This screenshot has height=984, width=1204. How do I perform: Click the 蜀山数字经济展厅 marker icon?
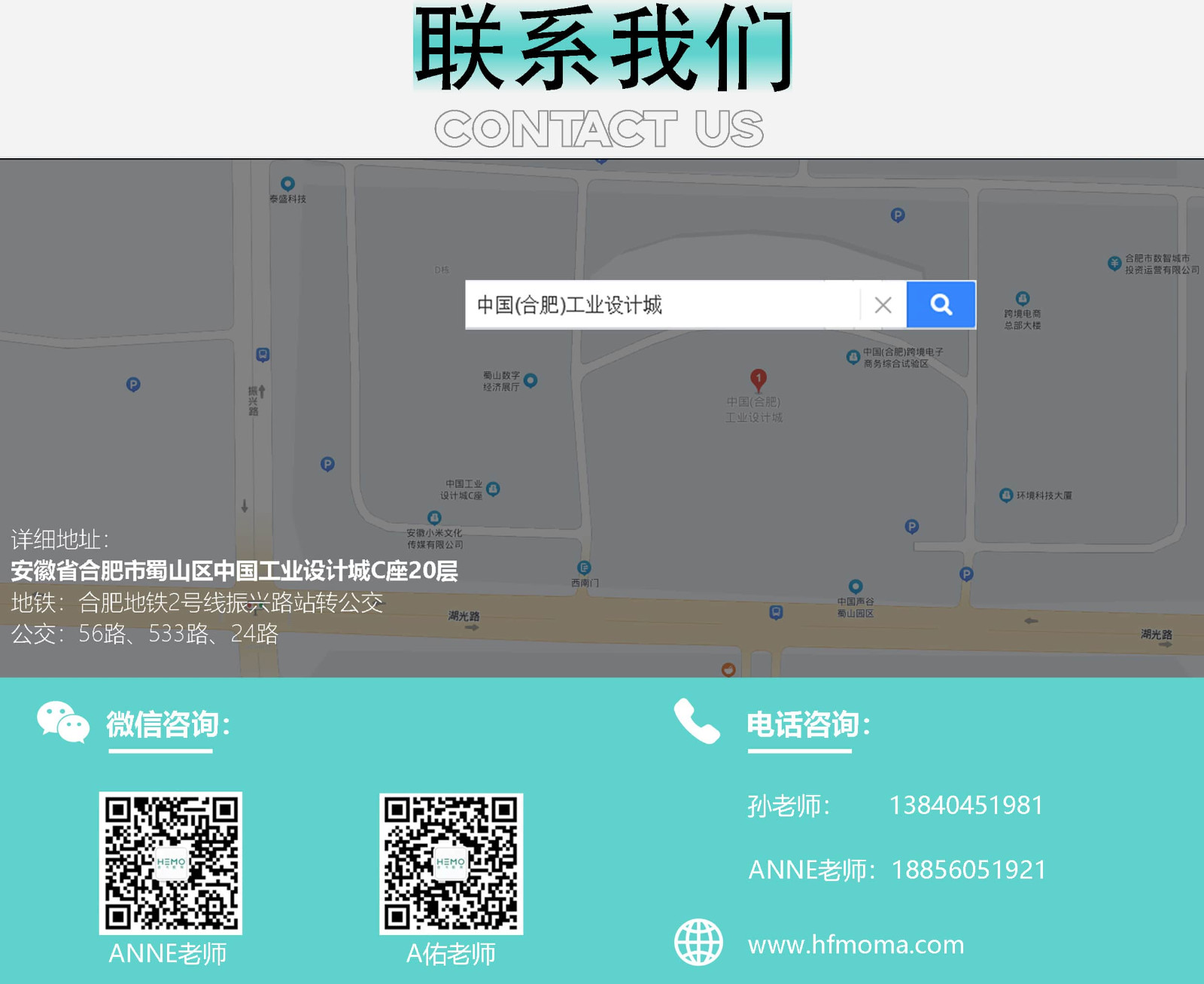point(531,380)
